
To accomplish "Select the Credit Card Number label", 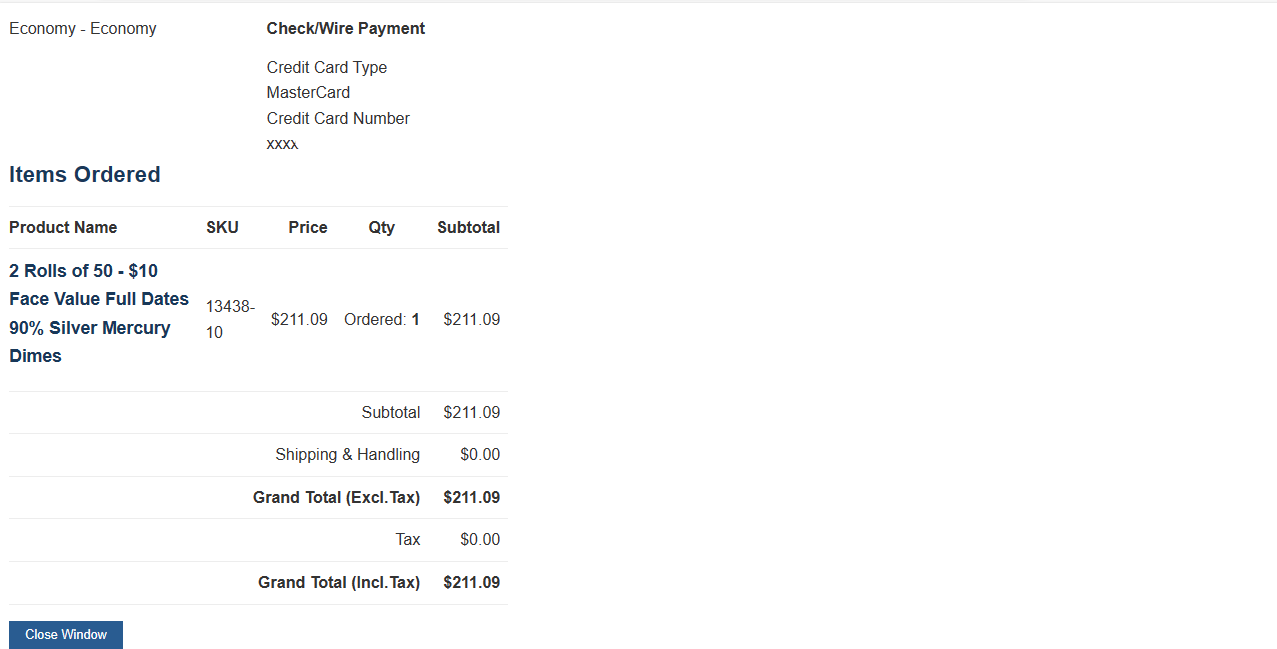I will (x=338, y=118).
